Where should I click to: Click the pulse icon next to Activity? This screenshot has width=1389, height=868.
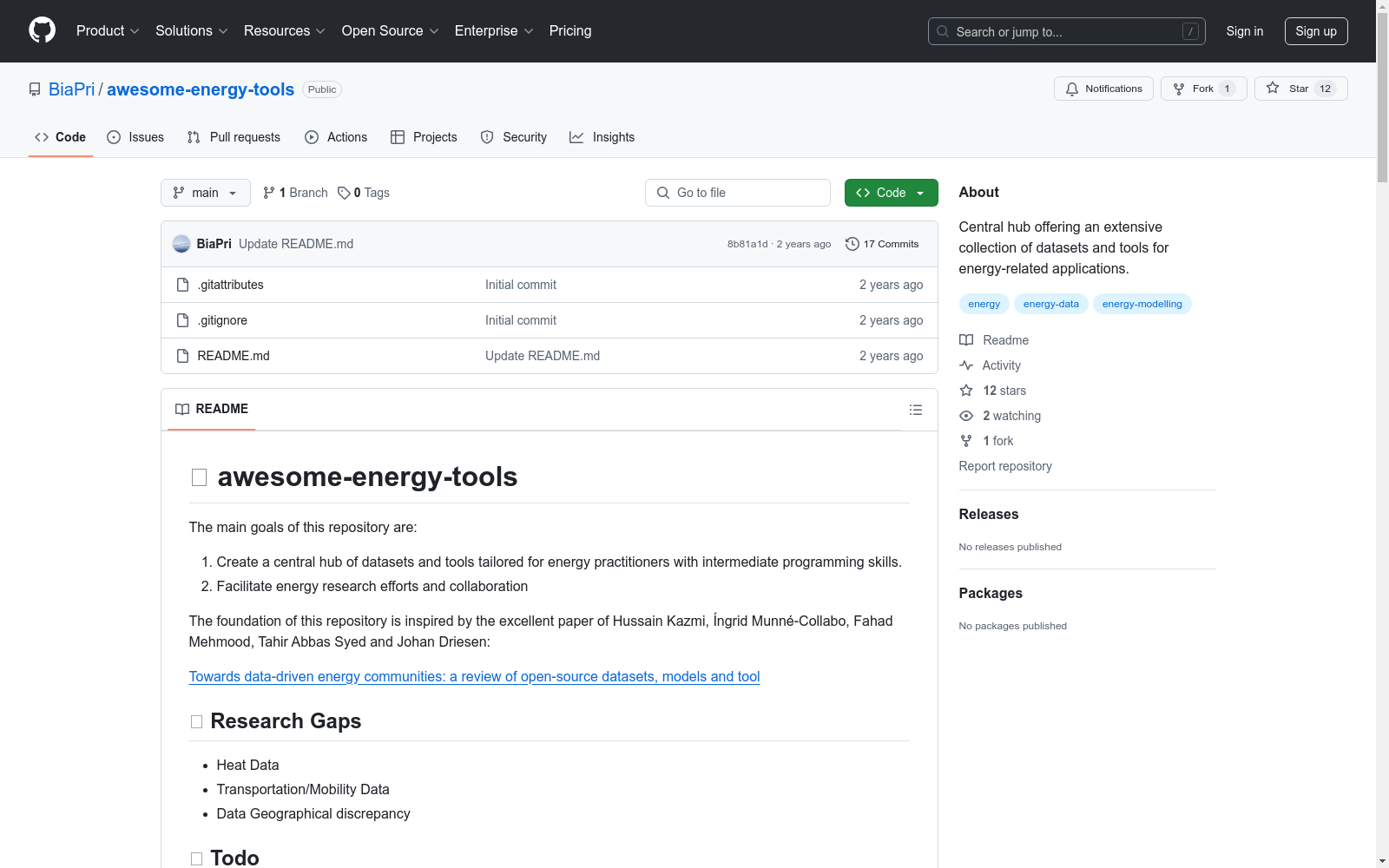click(966, 365)
